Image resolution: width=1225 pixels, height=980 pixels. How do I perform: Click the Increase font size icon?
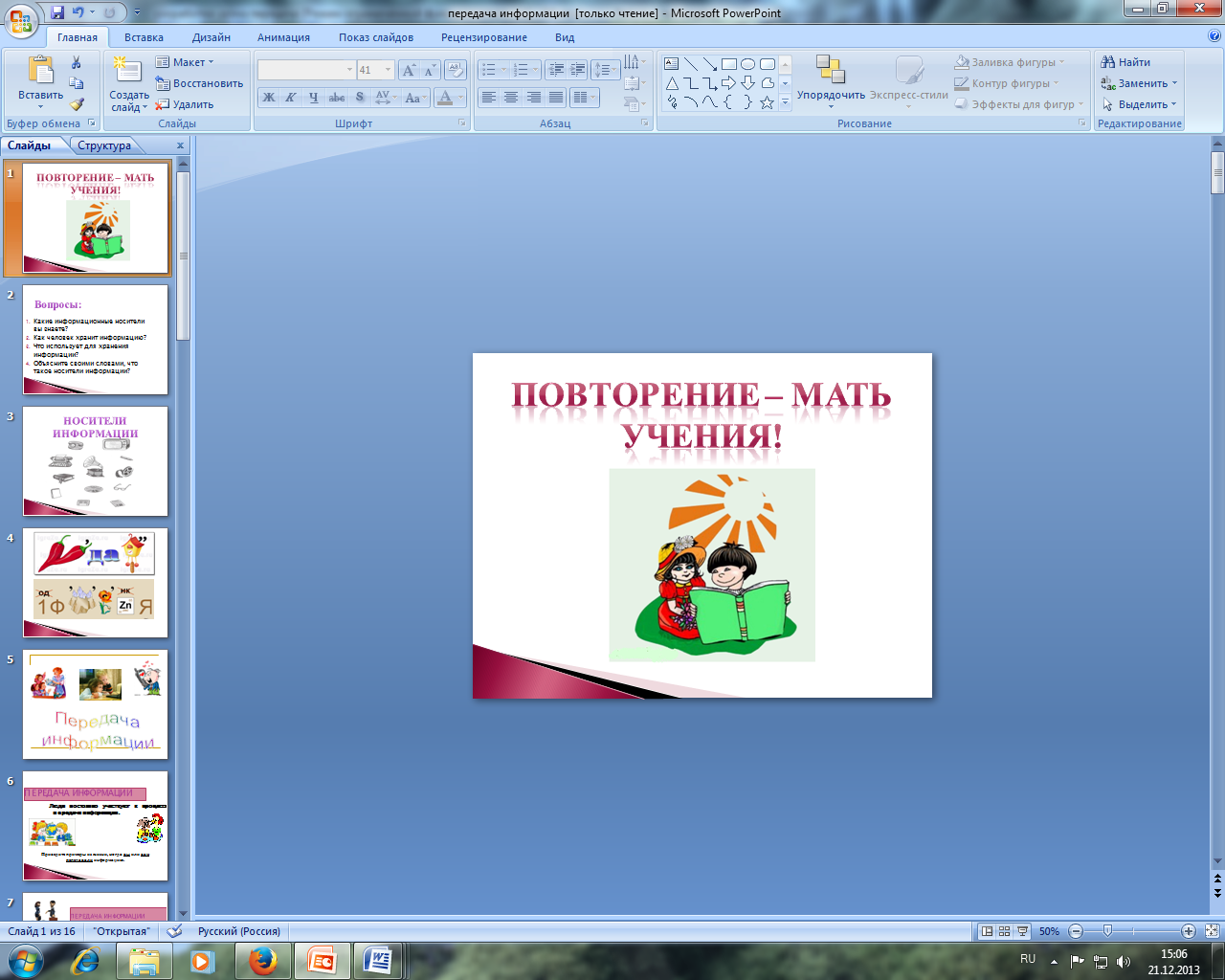[x=409, y=70]
